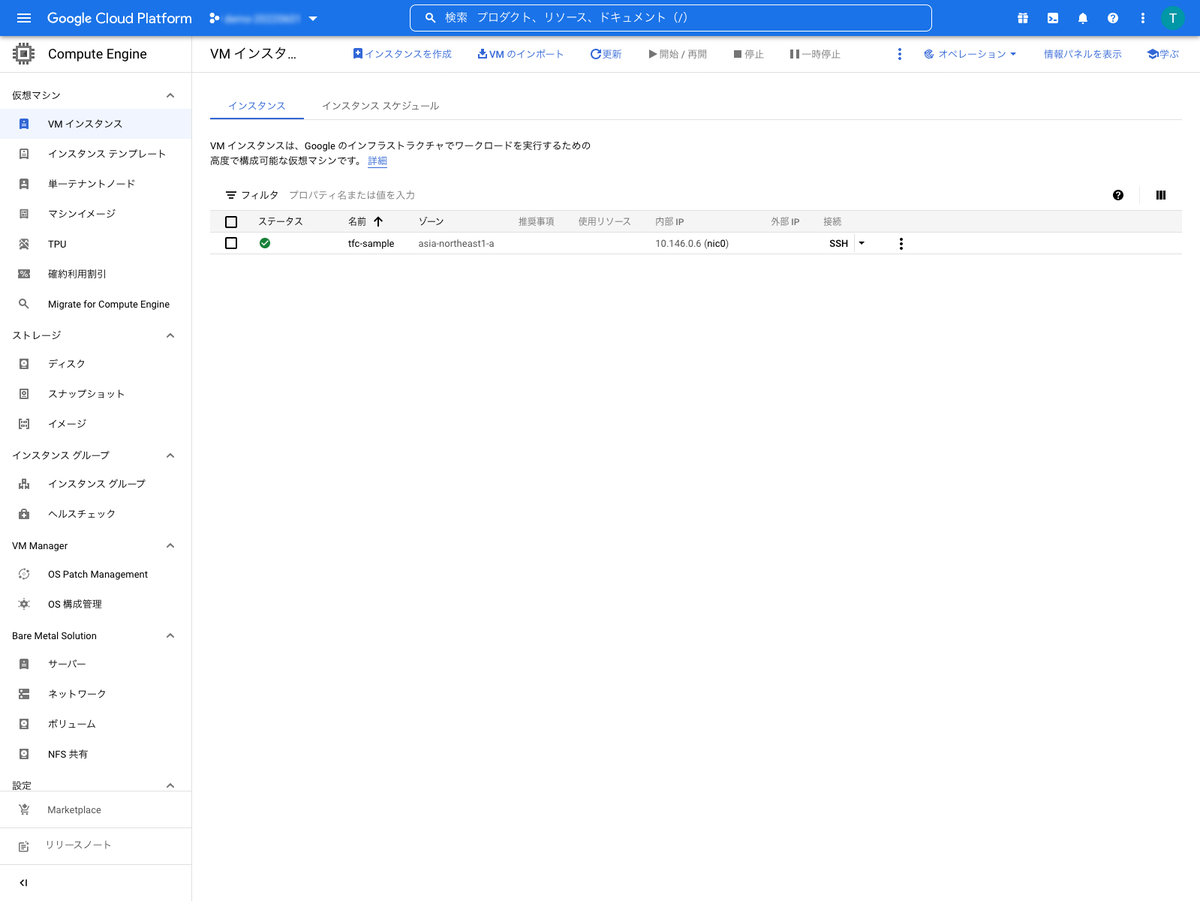
Task: Collapse the VM Manager section
Action: click(170, 545)
